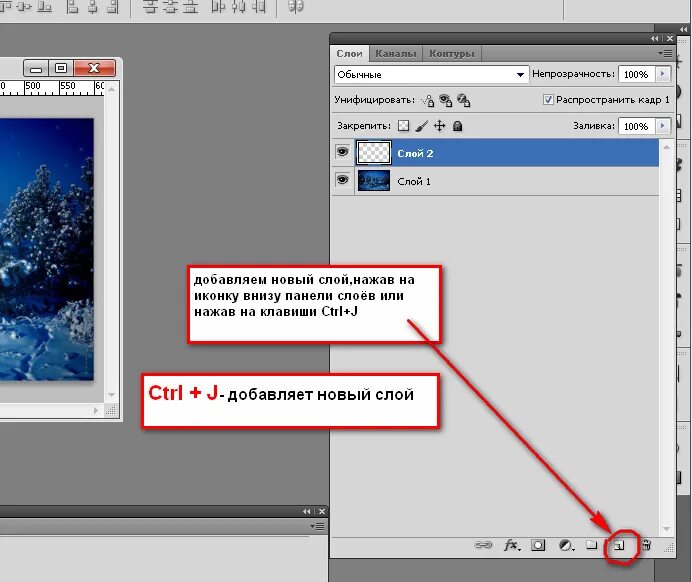Click Align bottom edges icon
The image size is (692, 582).
[44, 7]
